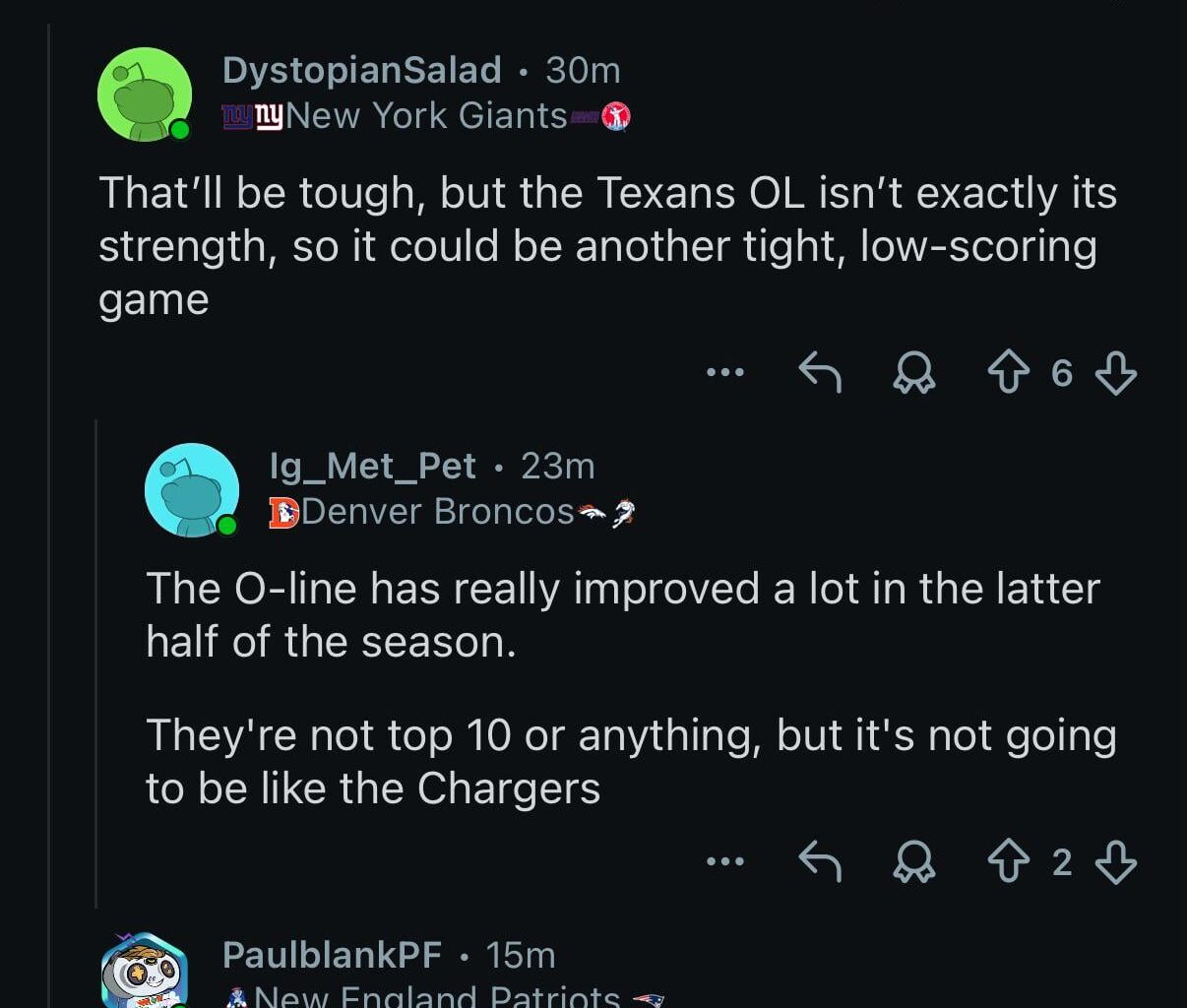Collapse Ig_Met_Pet's reply via thread line
The image size is (1187, 1008).
pos(95,660)
